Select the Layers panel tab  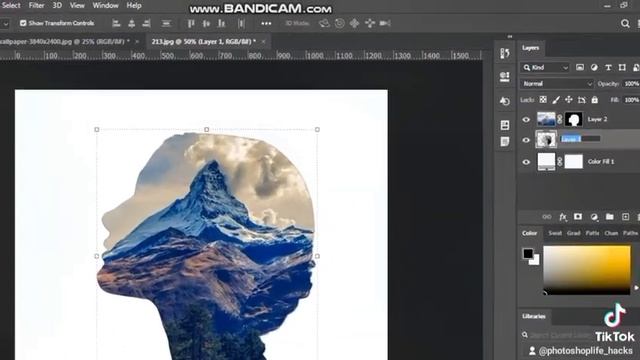tap(530, 48)
